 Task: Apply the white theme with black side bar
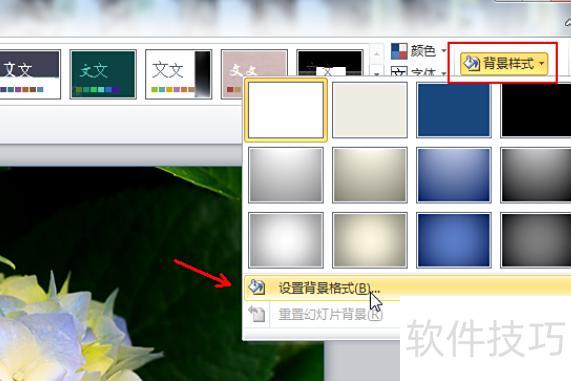[178, 74]
